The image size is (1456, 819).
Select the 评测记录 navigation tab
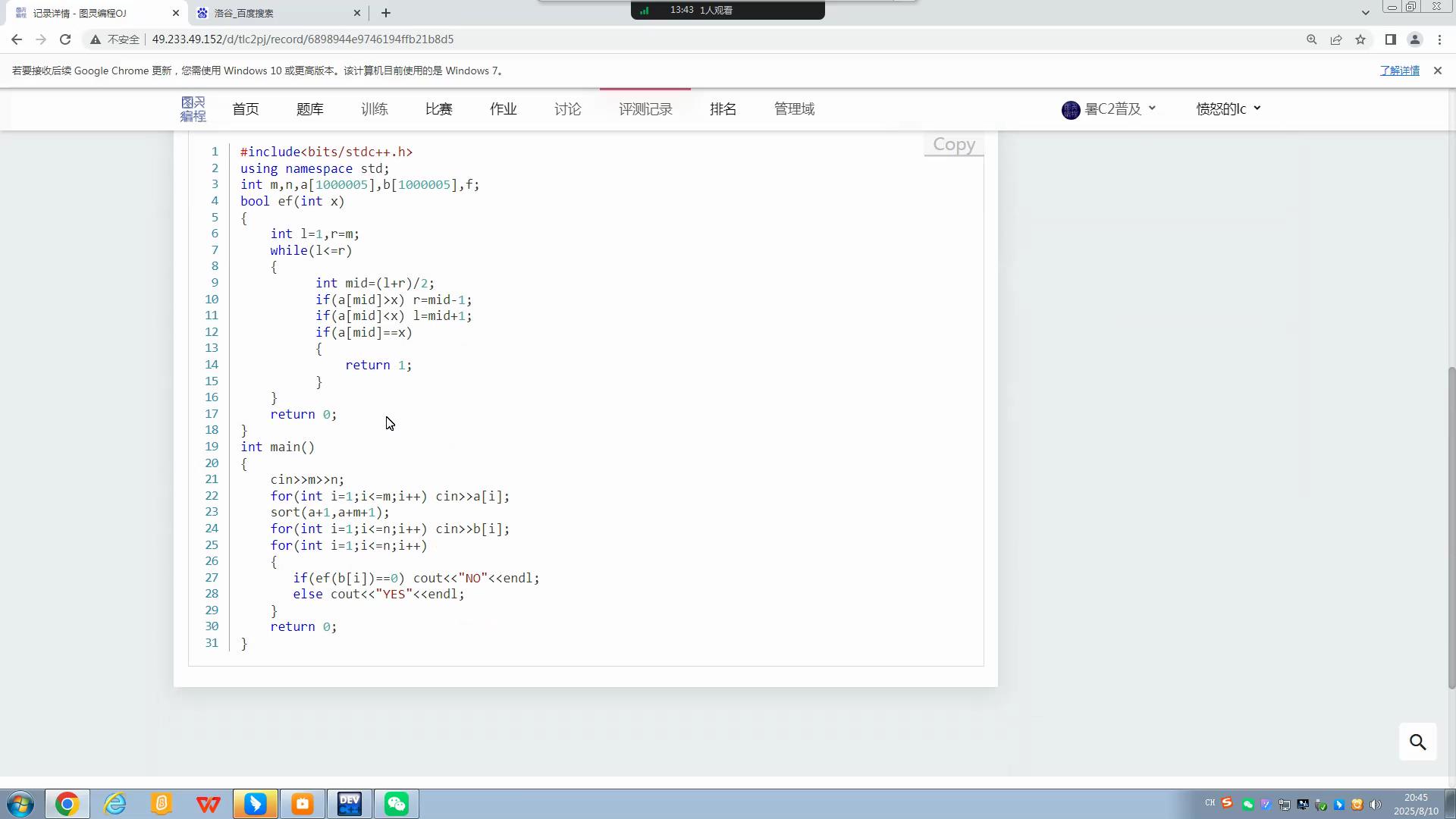point(645,109)
